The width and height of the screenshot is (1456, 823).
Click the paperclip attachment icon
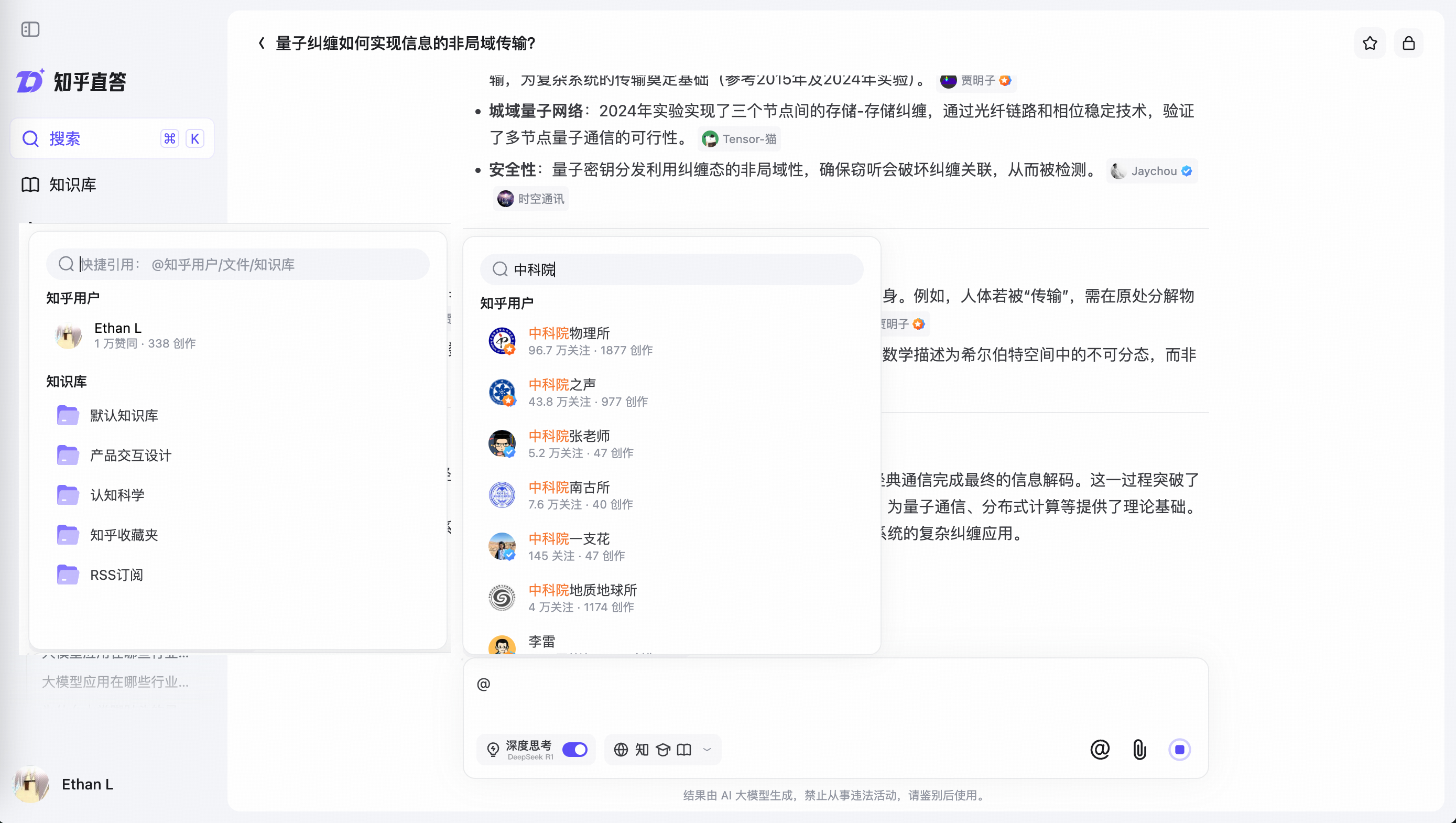coord(1139,750)
